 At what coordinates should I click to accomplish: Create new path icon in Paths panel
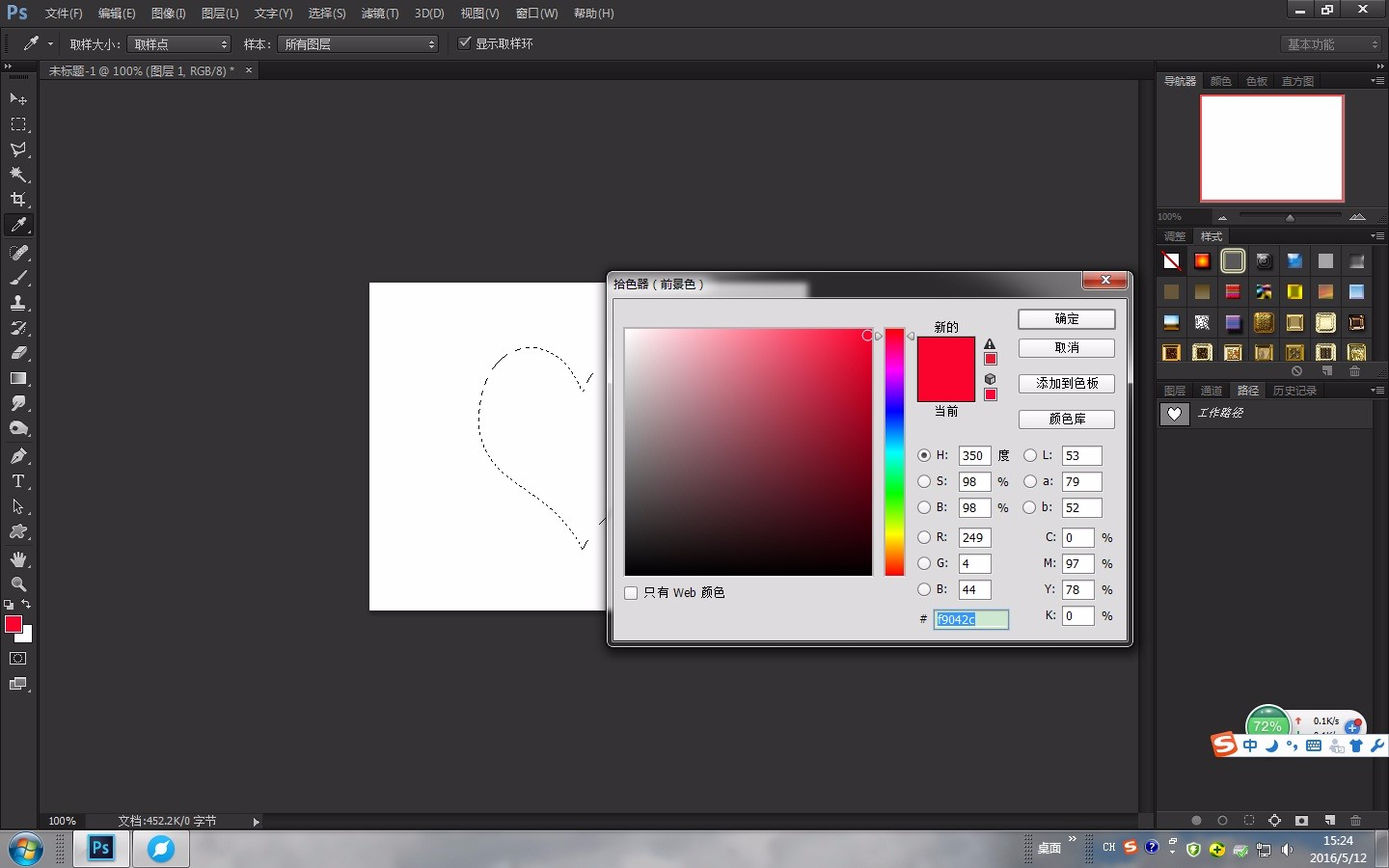pyautogui.click(x=1329, y=821)
